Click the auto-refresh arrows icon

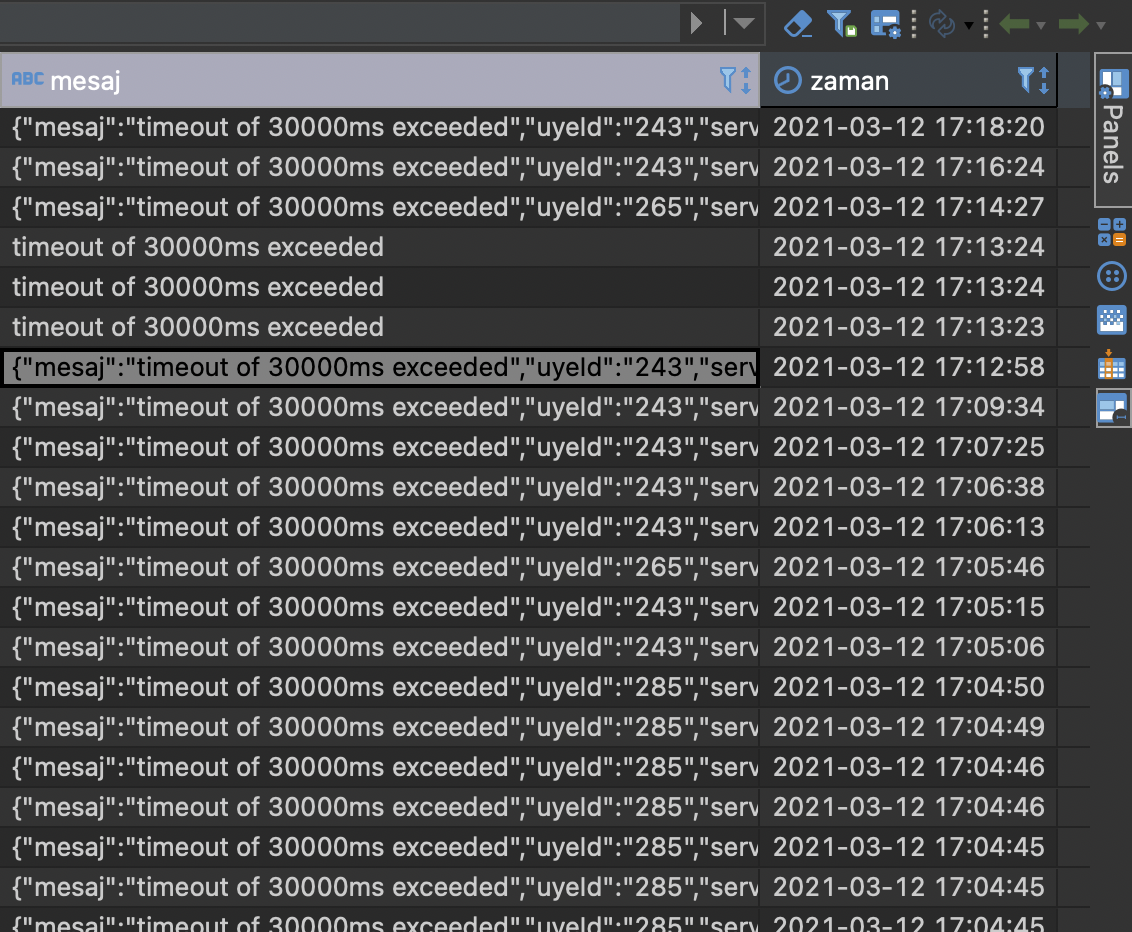click(942, 24)
